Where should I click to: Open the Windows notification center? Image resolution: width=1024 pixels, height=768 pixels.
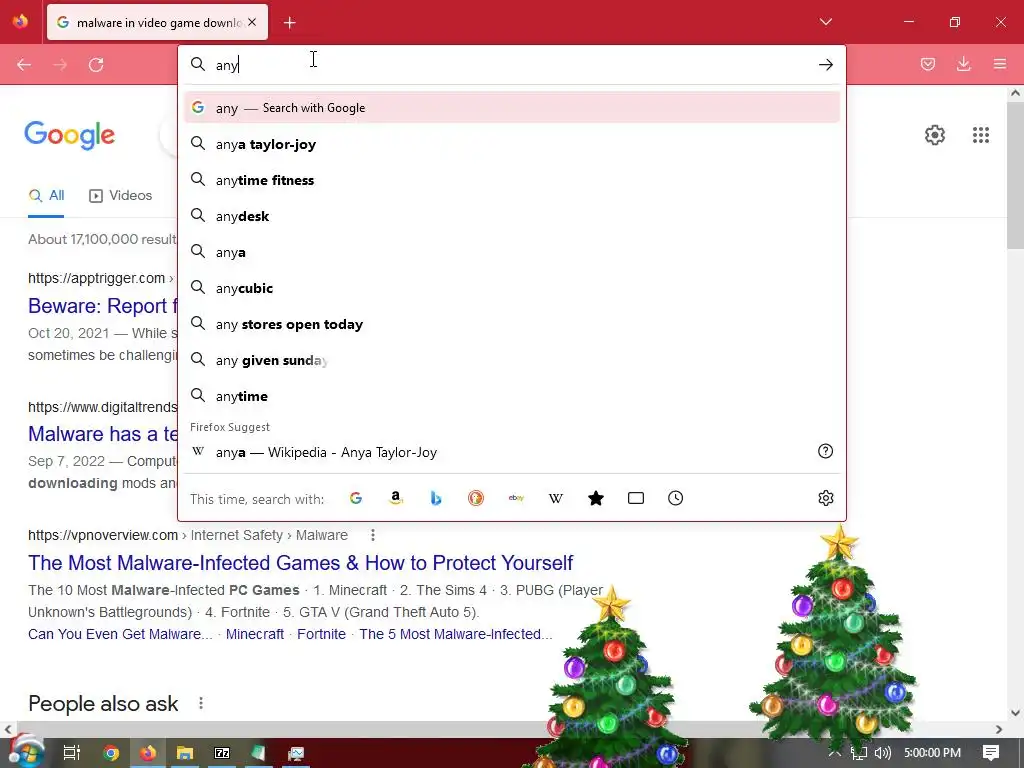pyautogui.click(x=991, y=753)
